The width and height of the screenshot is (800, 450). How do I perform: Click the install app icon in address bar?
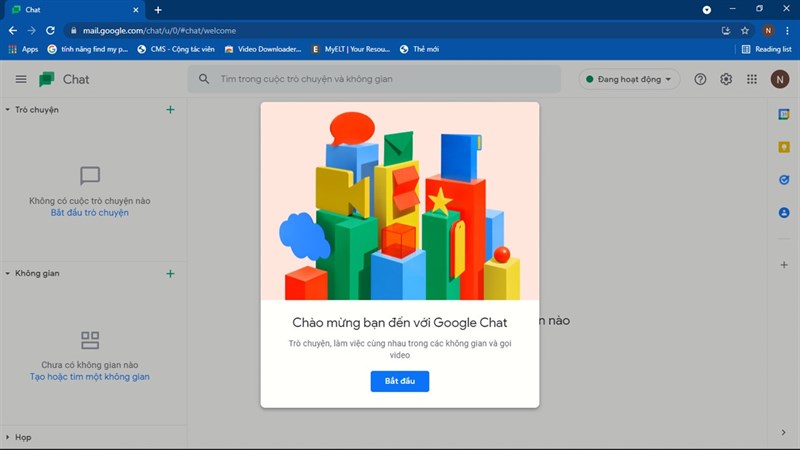(x=726, y=31)
